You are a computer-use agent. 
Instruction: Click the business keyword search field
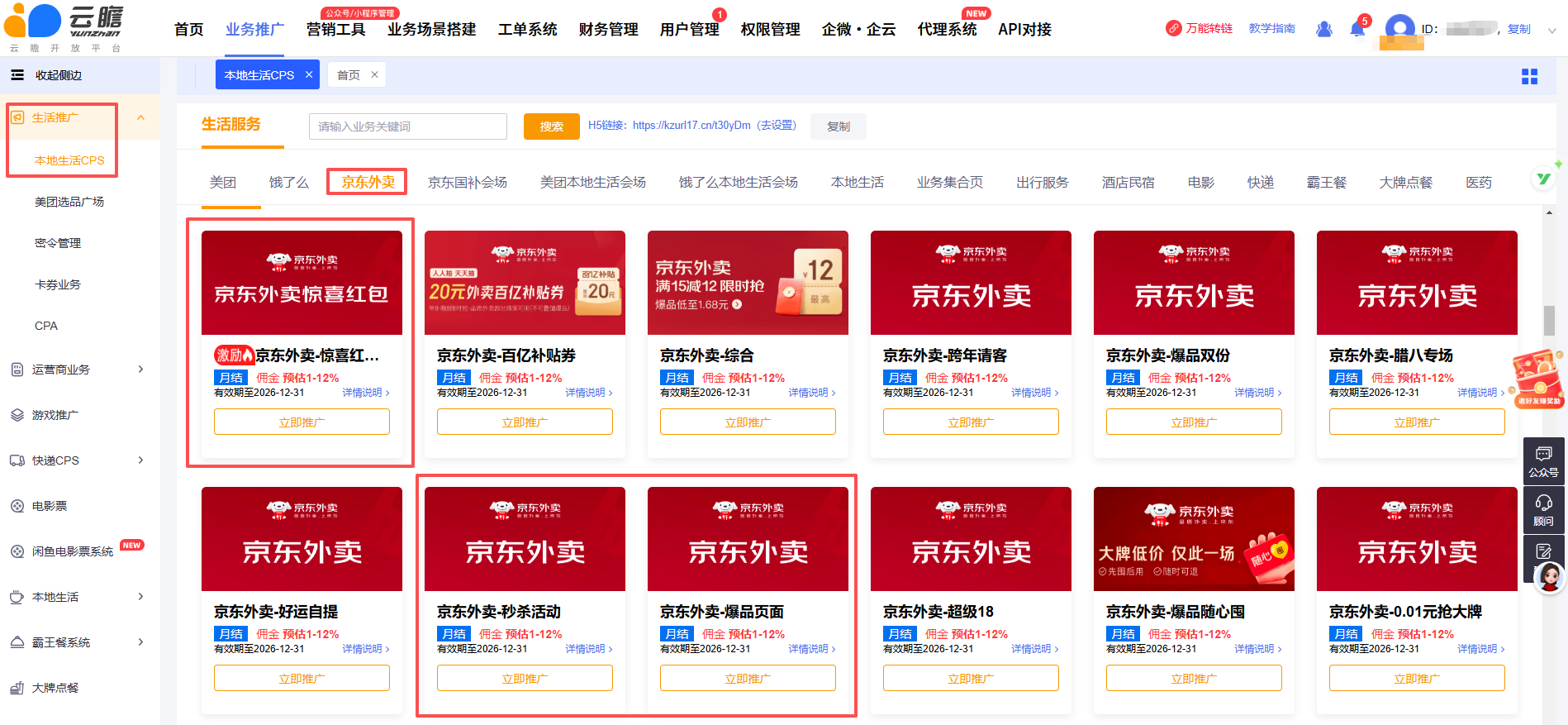(408, 126)
